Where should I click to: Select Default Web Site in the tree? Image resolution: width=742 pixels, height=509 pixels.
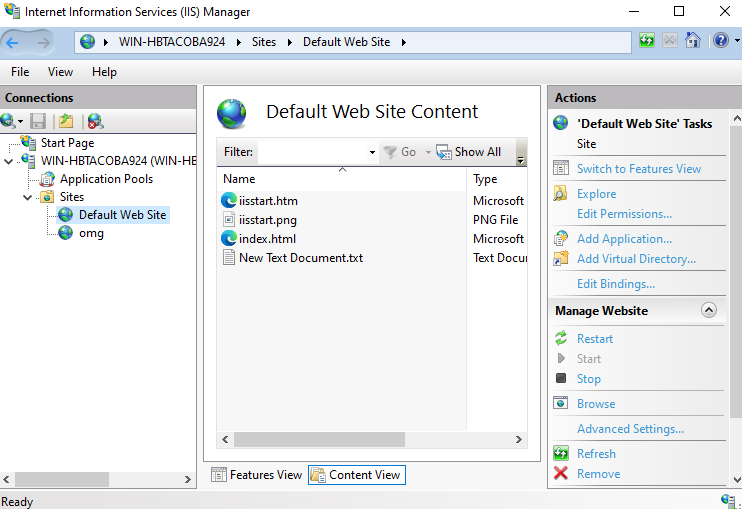point(122,215)
